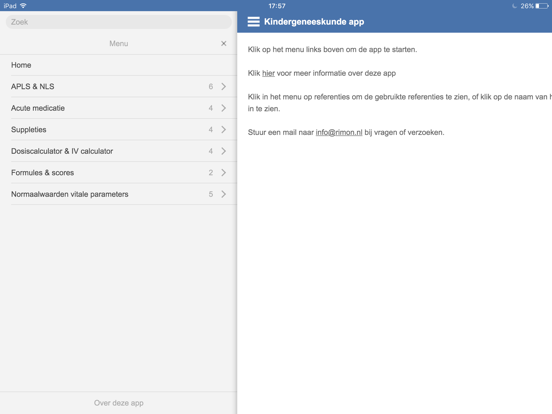Tap the Wi-Fi icon in status bar

tap(23, 6)
